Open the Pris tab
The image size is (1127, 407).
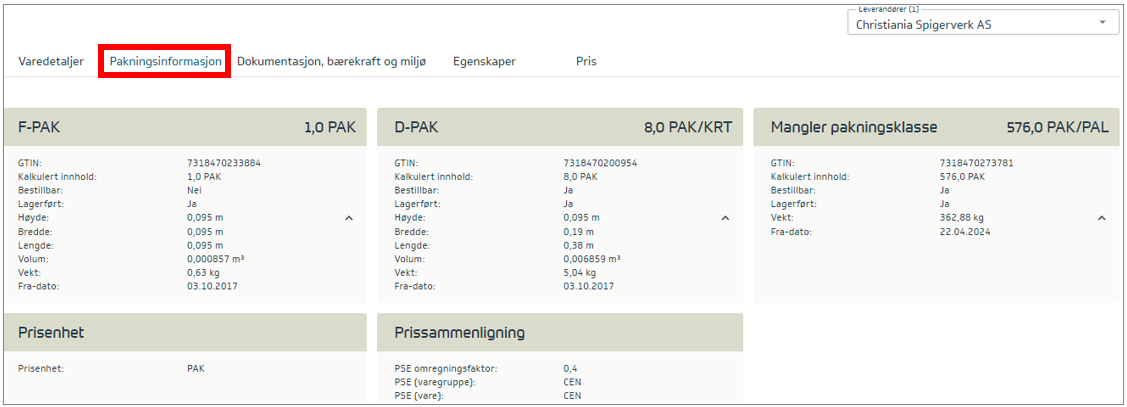[586, 61]
